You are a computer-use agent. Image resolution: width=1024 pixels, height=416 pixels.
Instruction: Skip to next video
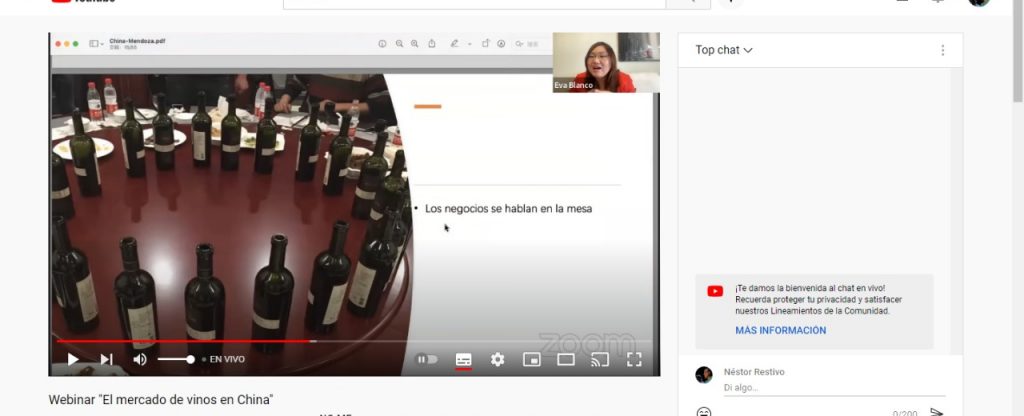point(106,359)
